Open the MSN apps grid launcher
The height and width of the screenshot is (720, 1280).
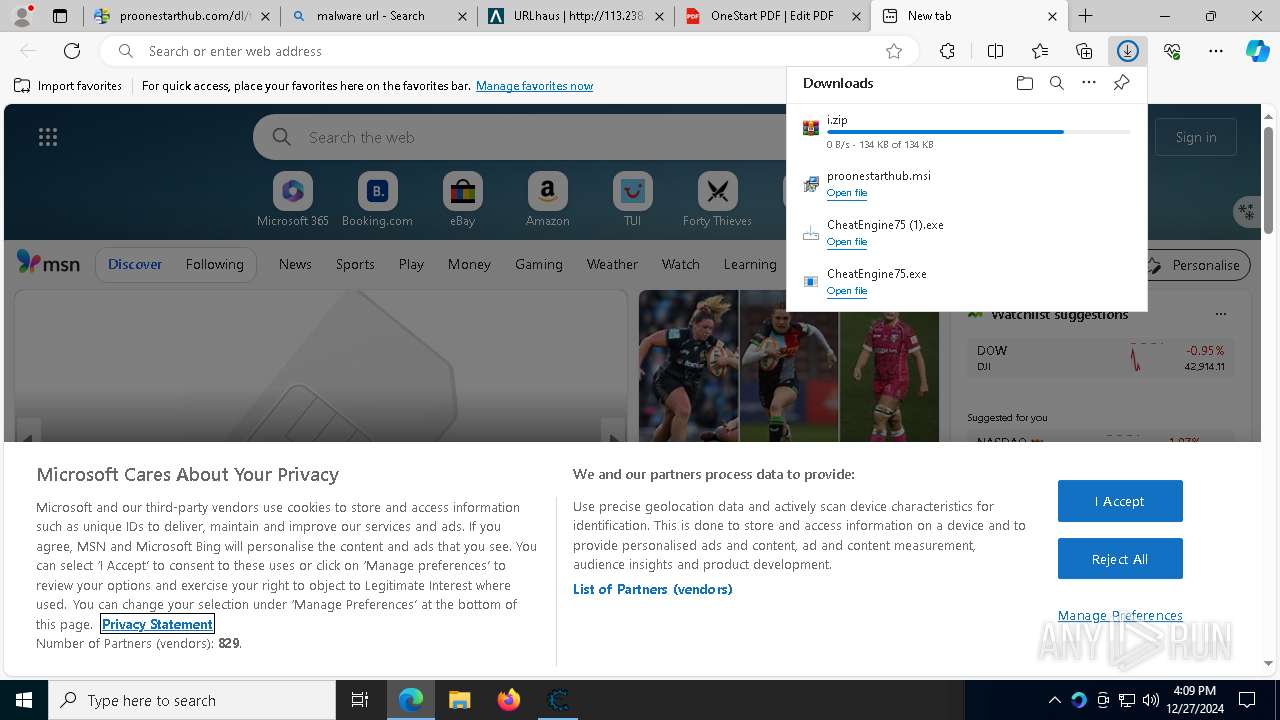point(48,137)
